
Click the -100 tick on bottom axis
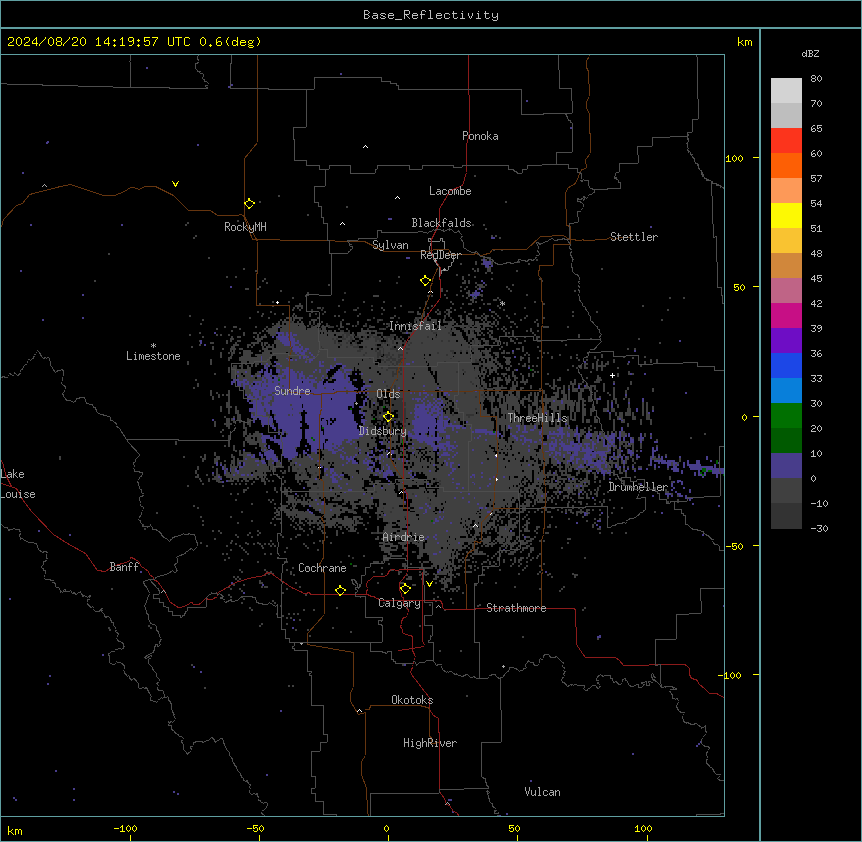click(125, 828)
